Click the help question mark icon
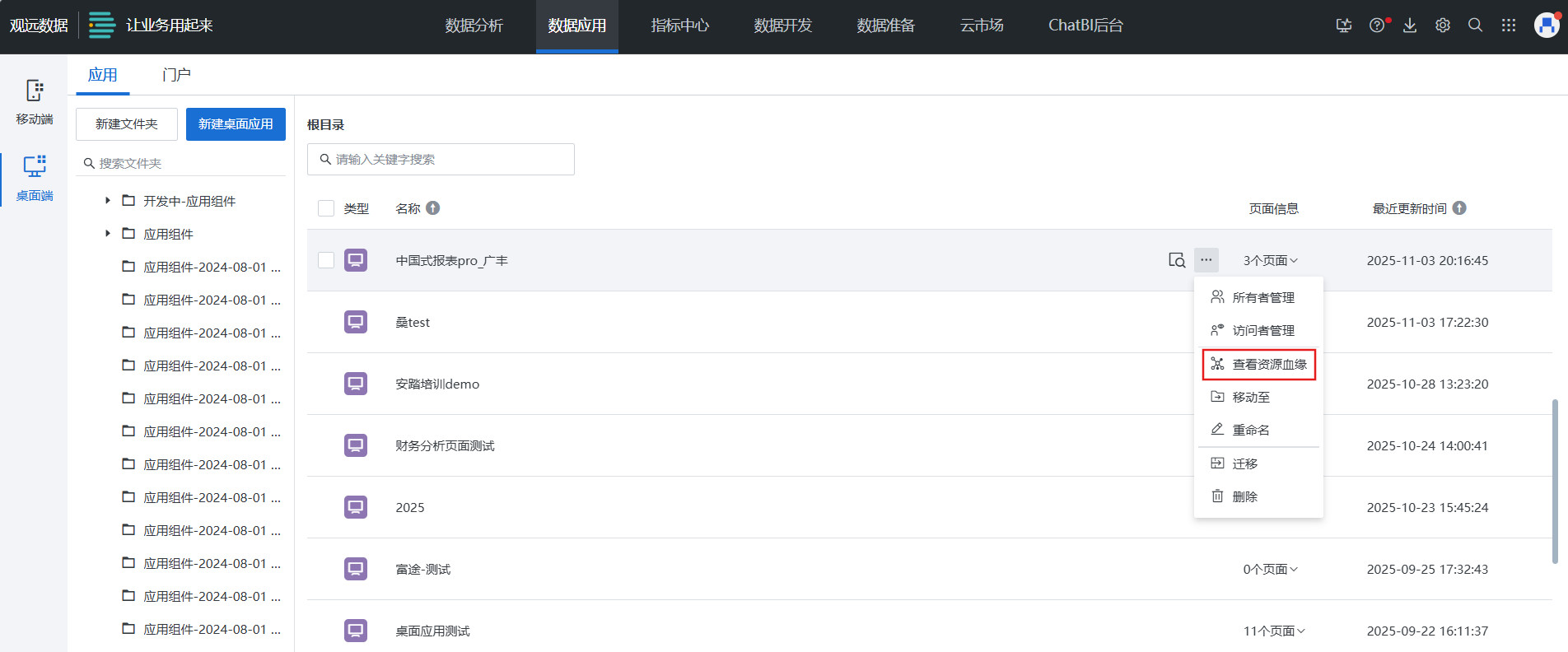 pos(1377,26)
